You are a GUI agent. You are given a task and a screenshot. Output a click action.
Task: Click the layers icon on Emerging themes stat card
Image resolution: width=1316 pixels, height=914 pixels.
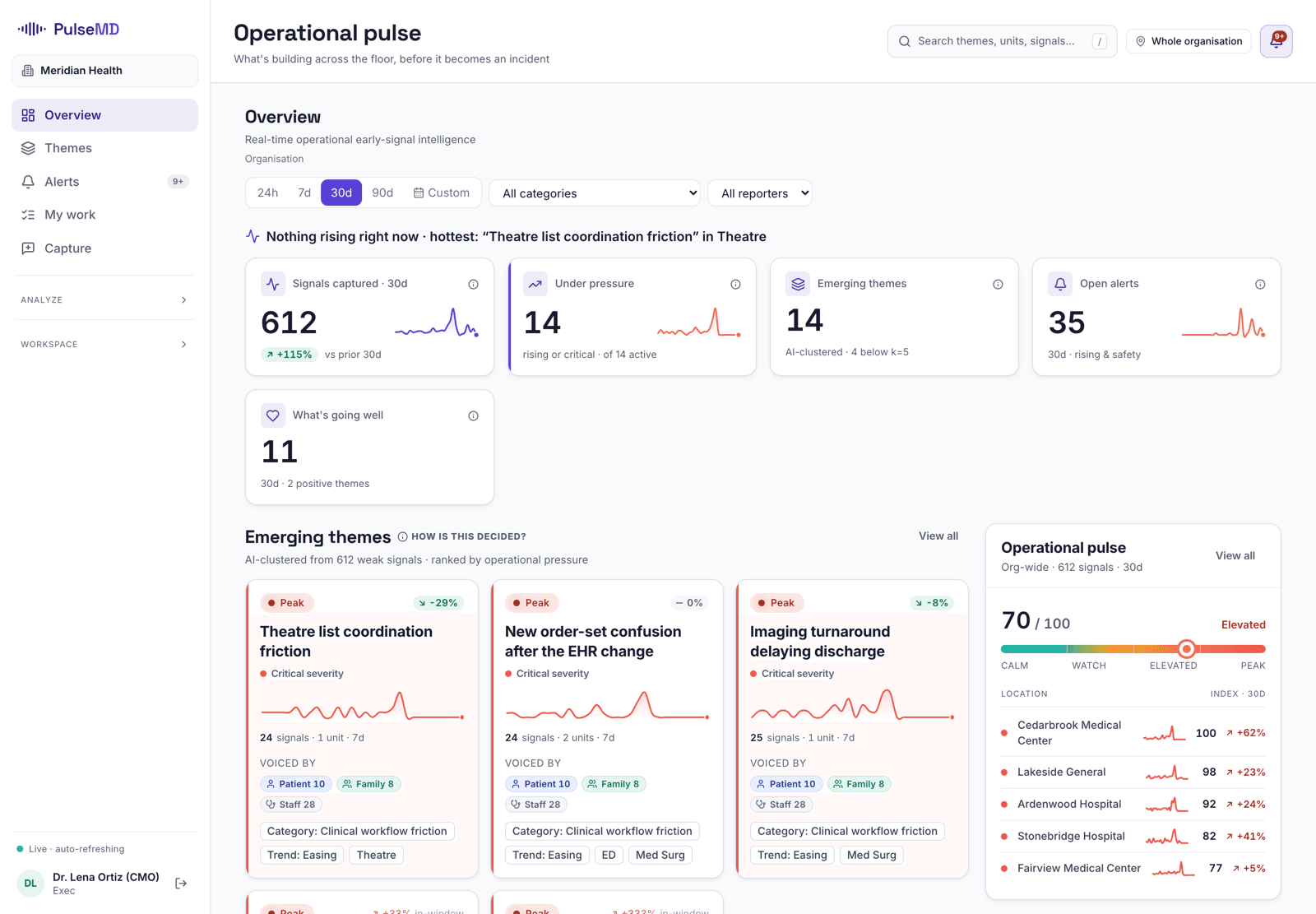click(798, 284)
